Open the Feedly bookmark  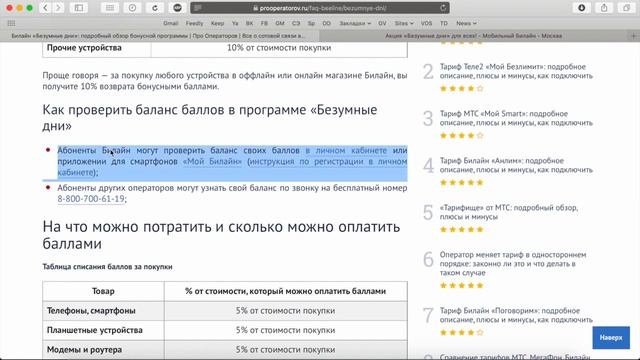click(x=194, y=23)
